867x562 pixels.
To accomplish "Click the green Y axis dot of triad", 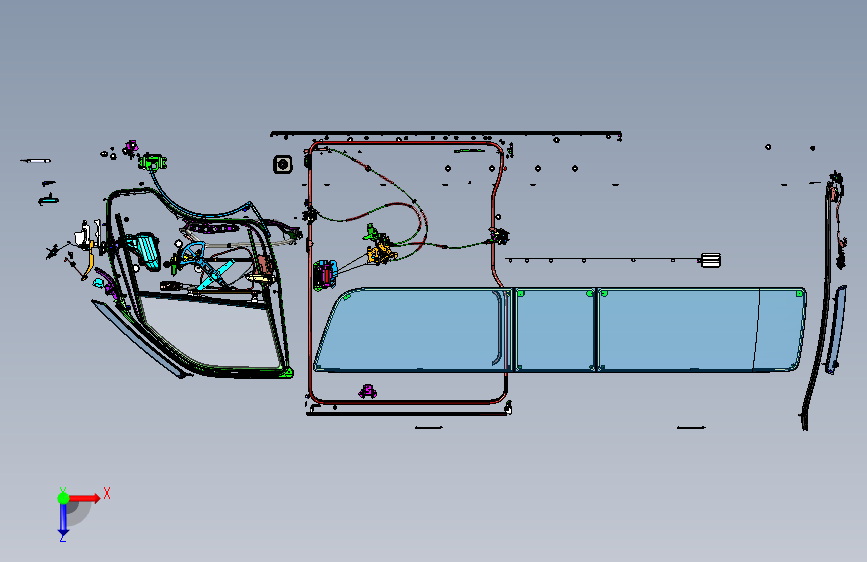I will 63,498.
